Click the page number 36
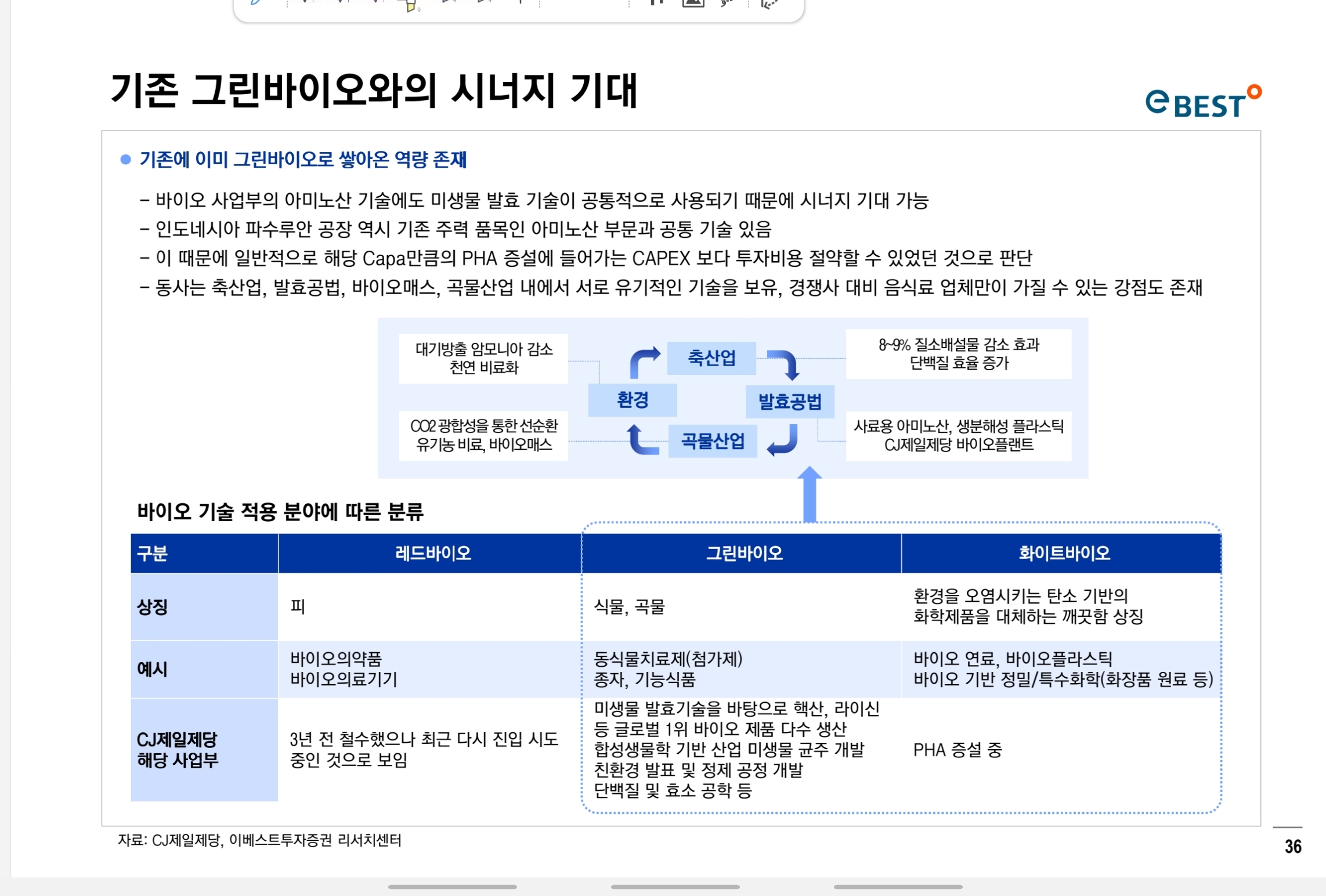The image size is (1326, 896). [x=1292, y=847]
